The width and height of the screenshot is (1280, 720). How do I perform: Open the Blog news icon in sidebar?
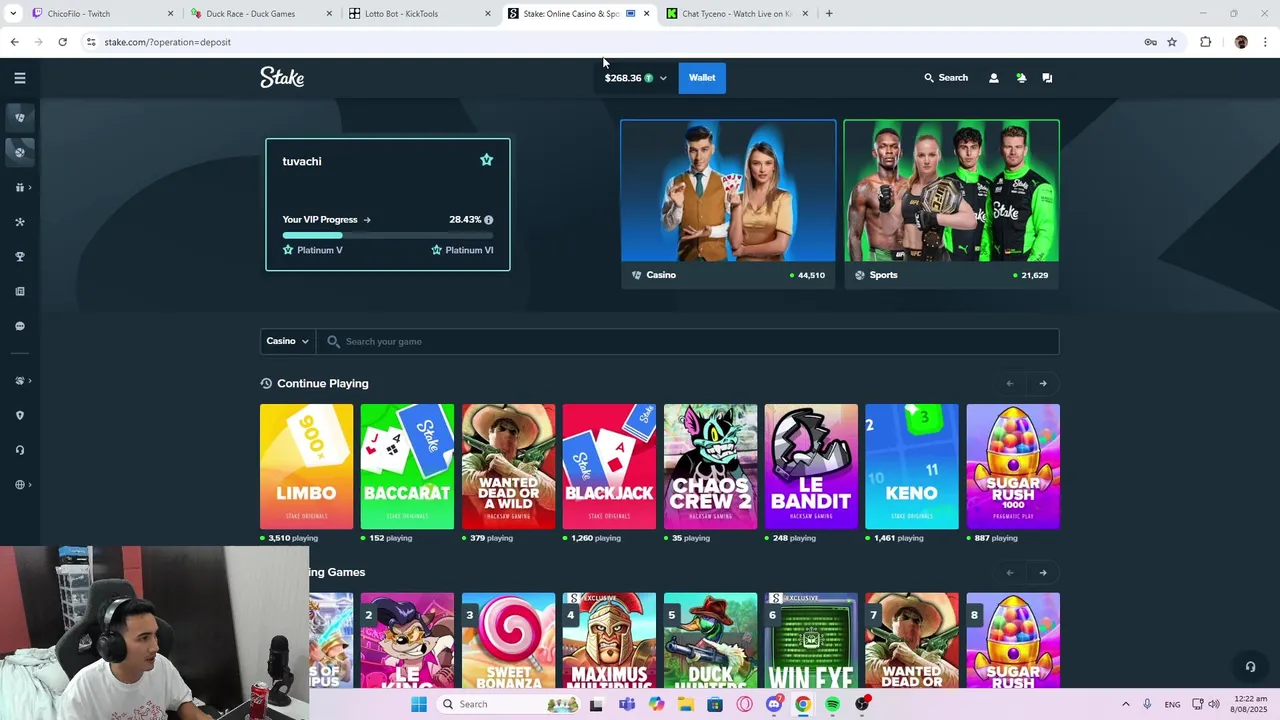point(19,292)
